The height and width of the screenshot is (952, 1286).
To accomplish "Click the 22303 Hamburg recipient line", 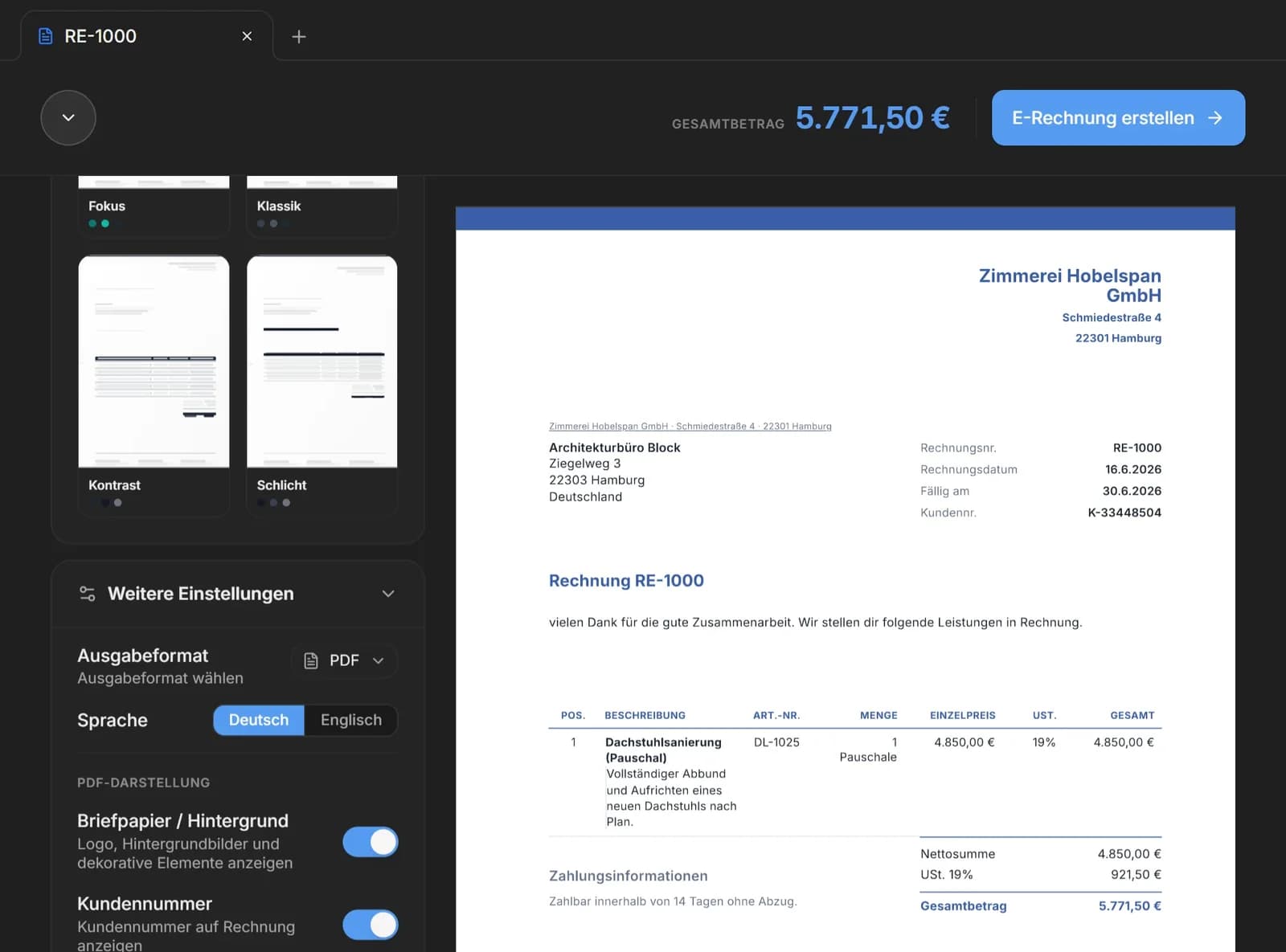I will click(x=596, y=480).
